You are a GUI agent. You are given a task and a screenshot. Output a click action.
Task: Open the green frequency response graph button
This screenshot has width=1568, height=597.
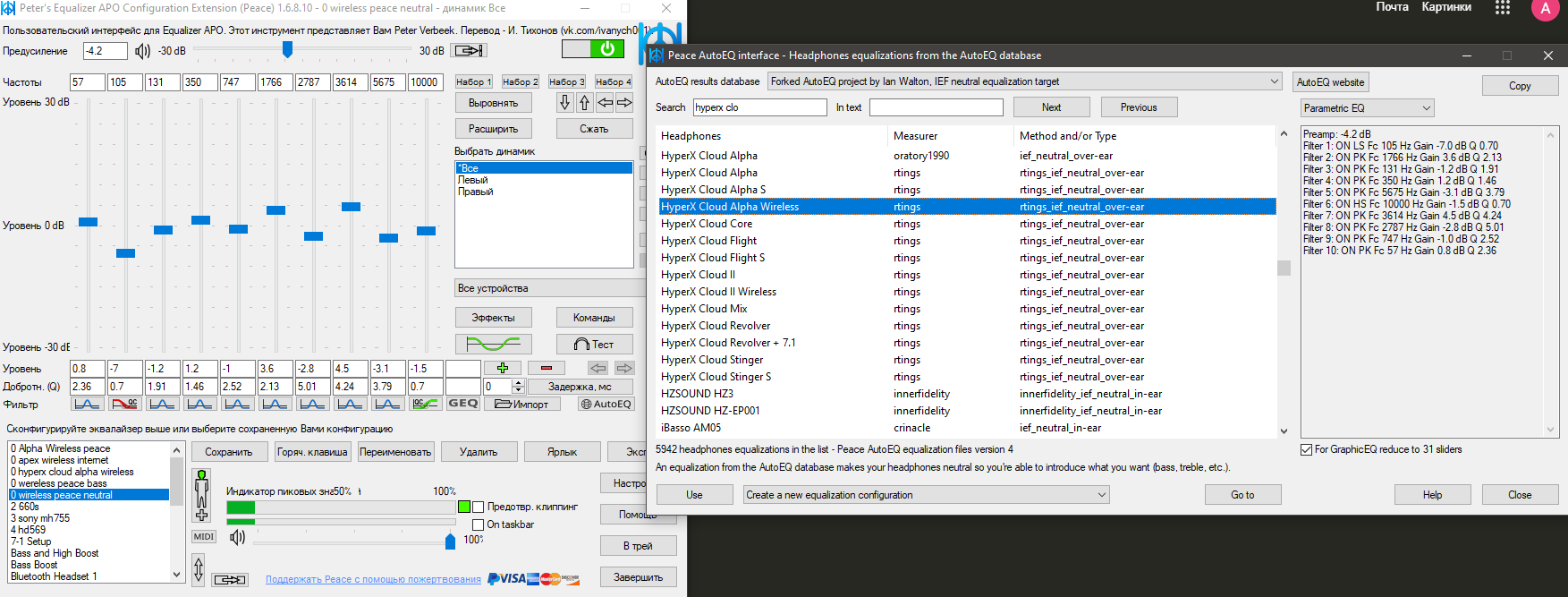click(x=494, y=344)
